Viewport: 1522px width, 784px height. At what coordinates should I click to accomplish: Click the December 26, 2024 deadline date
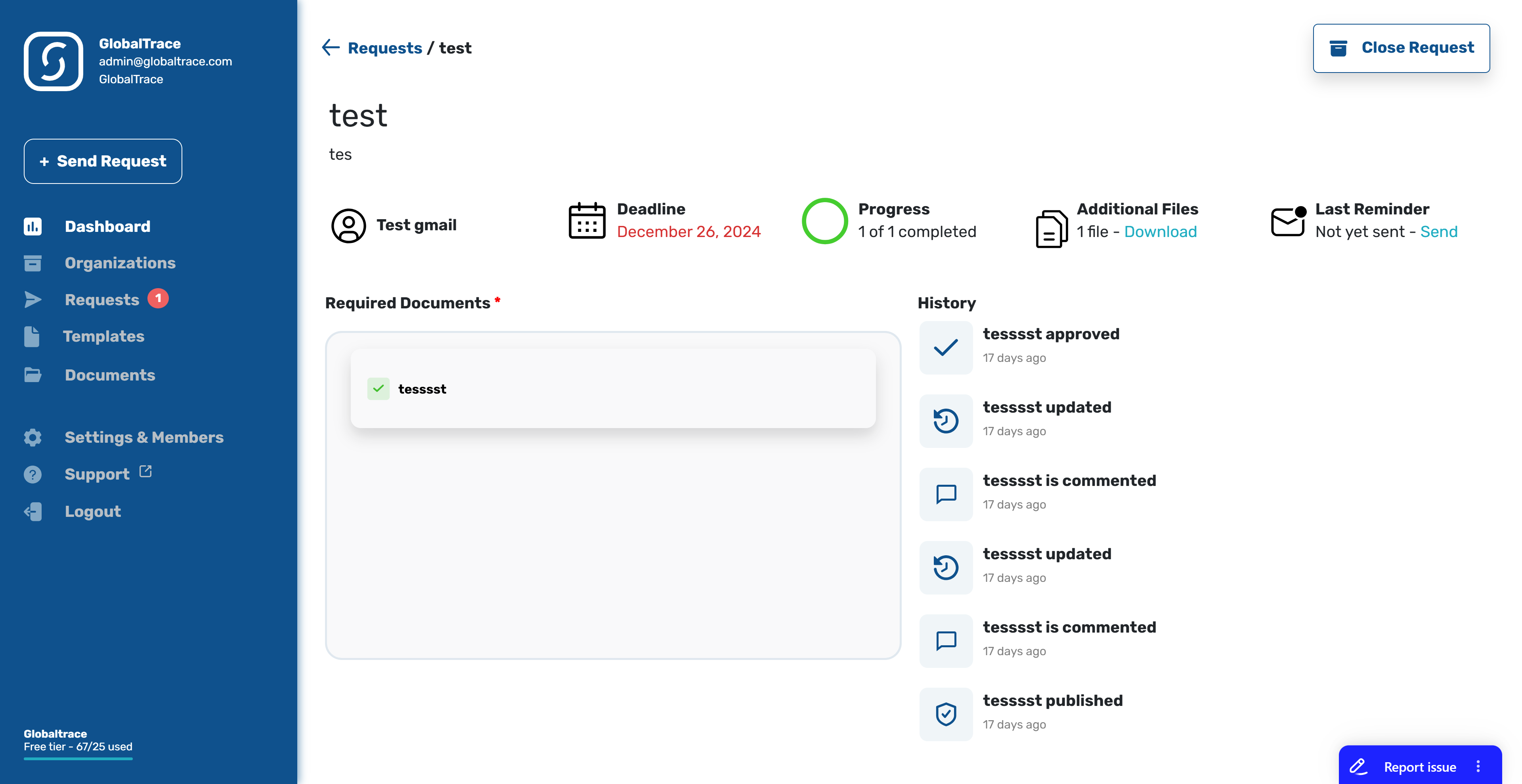click(x=689, y=231)
